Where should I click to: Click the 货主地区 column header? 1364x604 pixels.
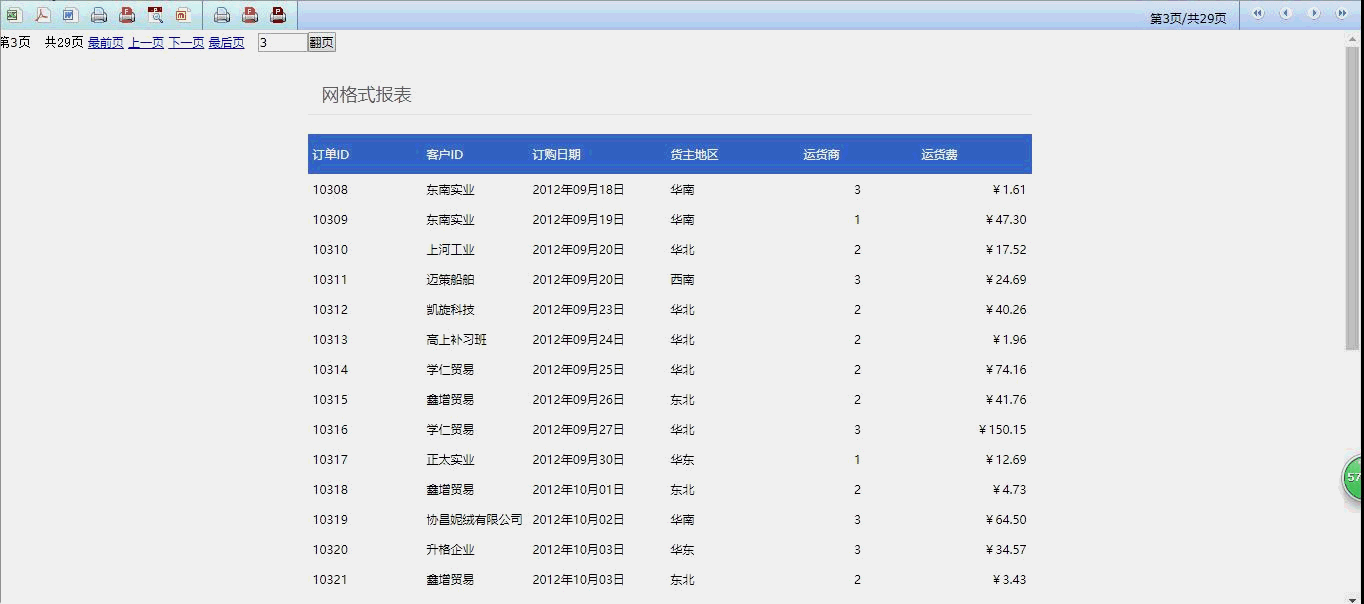point(694,154)
